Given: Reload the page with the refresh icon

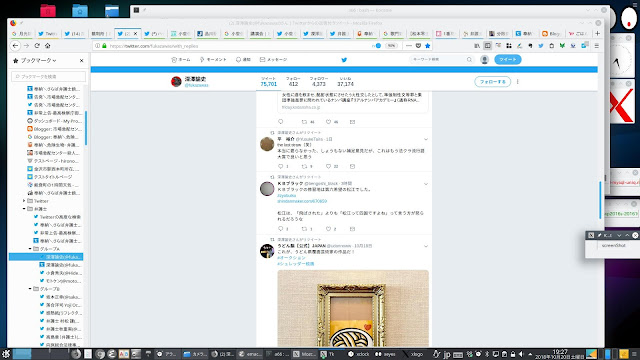Looking at the screenshot, I should [37, 46].
